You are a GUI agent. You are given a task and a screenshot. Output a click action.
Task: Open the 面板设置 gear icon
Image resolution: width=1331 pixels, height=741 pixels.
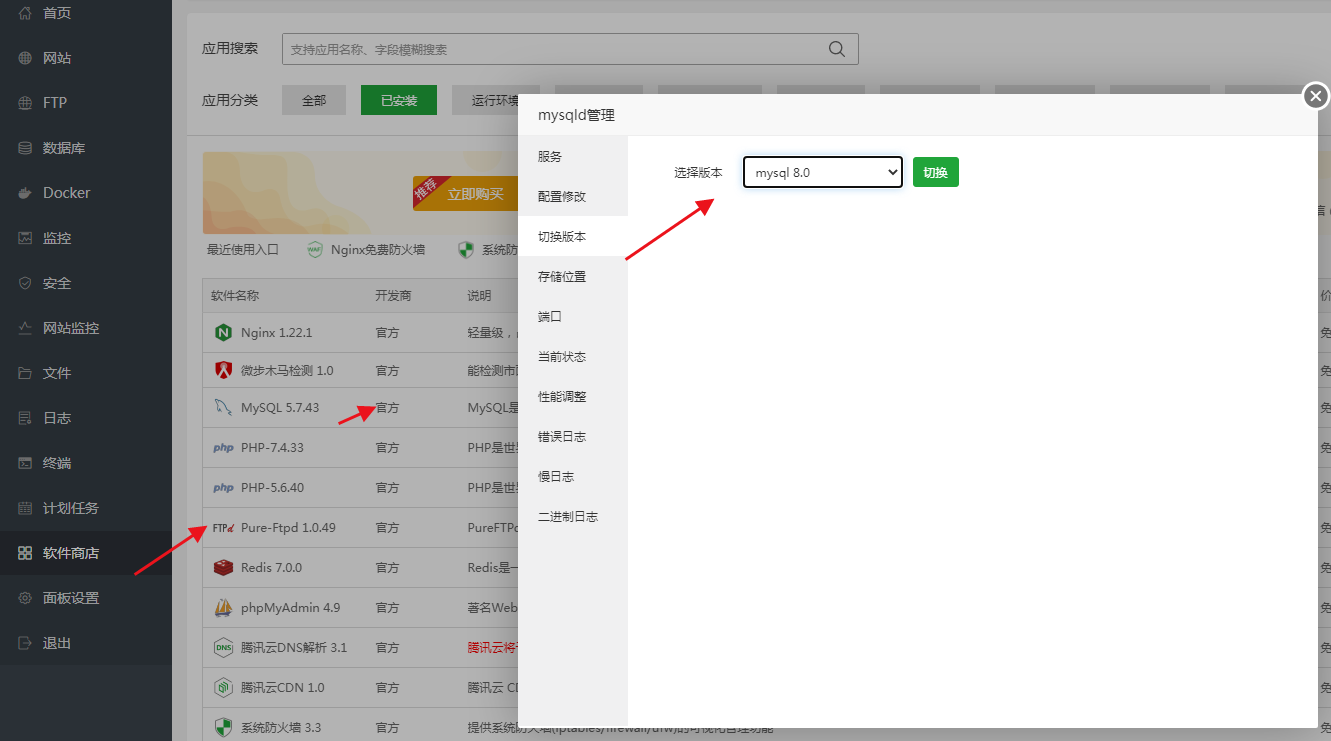(25, 598)
